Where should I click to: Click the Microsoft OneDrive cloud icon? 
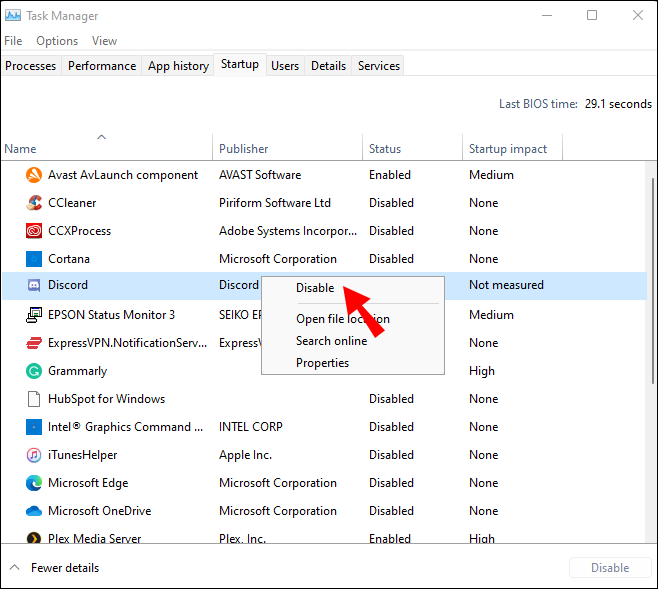[x=31, y=511]
